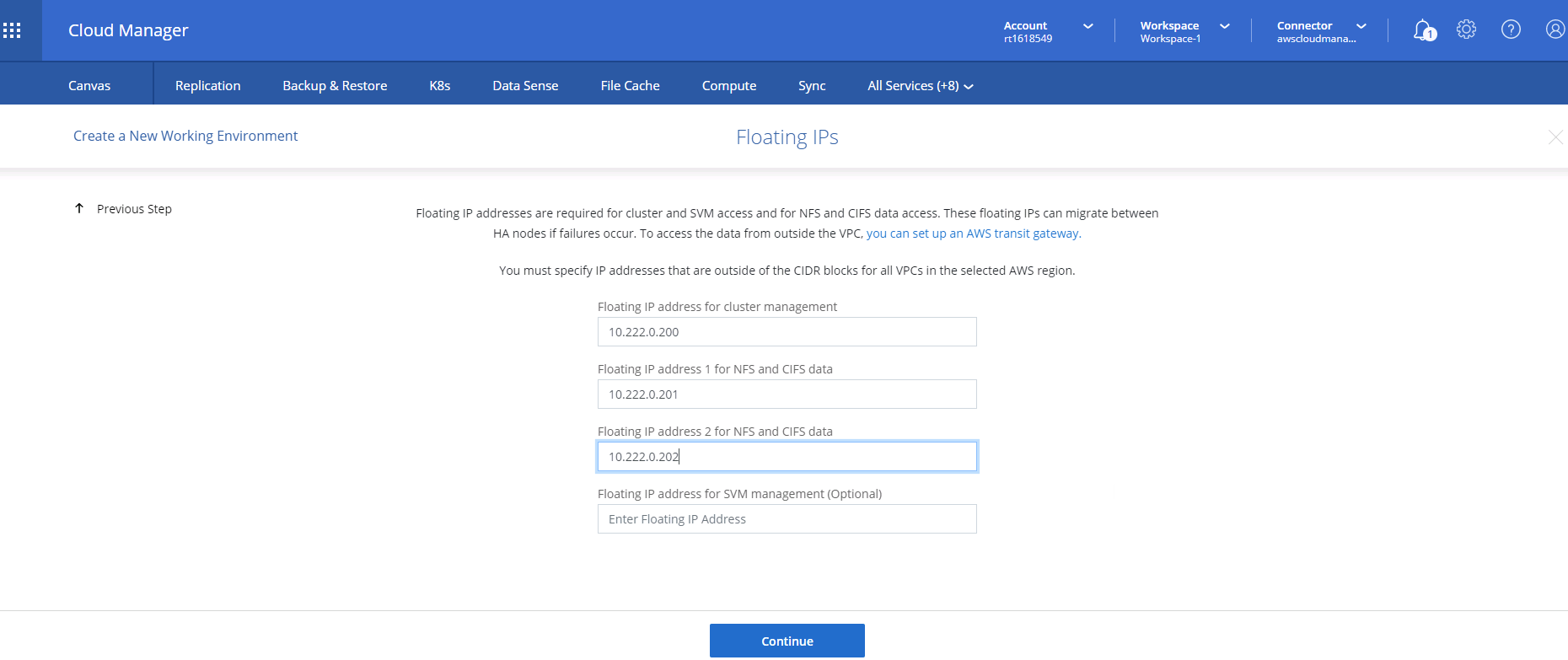Open the Backup & Restore tab

pos(335,86)
